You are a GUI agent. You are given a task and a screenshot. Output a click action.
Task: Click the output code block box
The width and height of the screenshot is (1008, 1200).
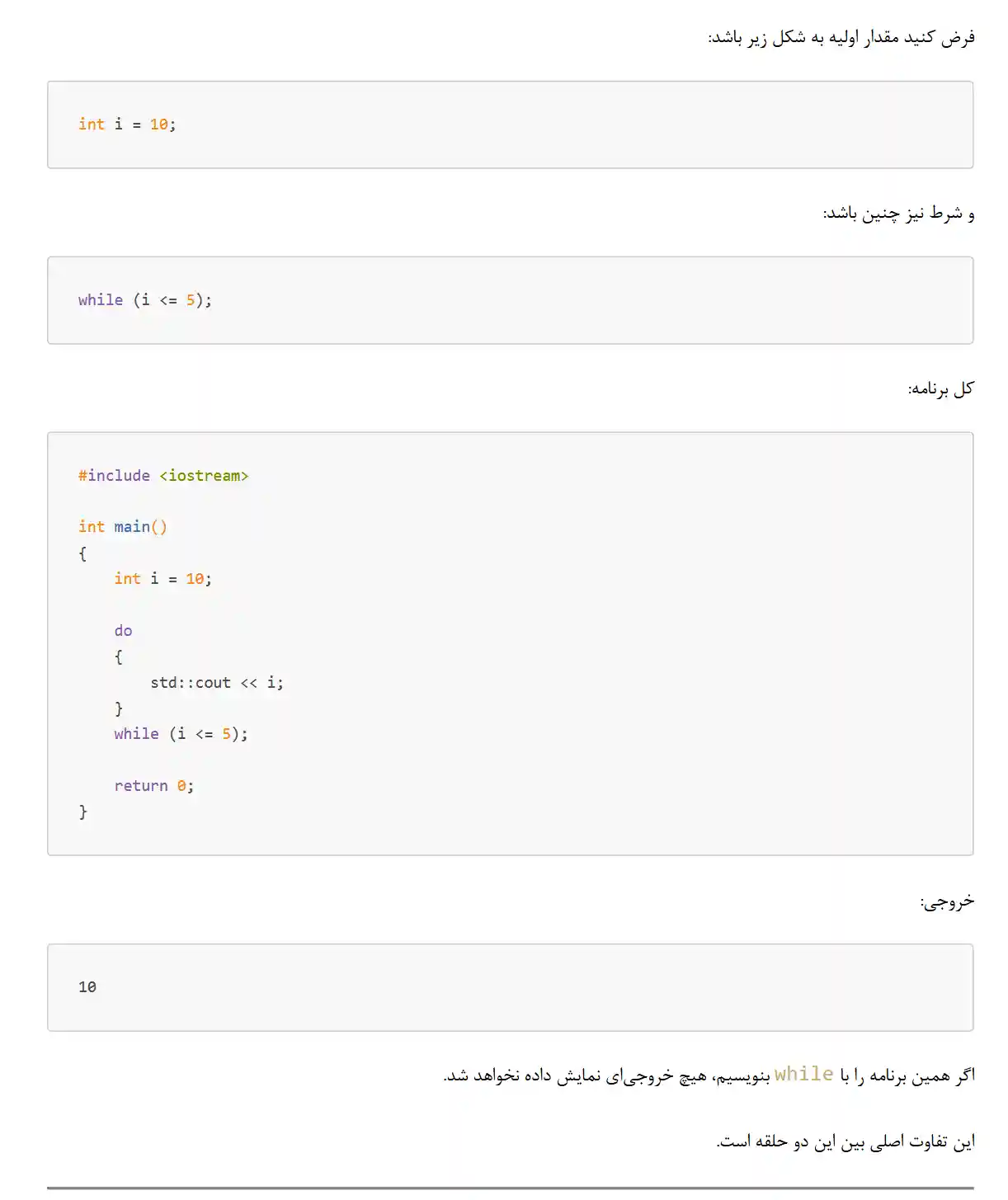tap(511, 987)
